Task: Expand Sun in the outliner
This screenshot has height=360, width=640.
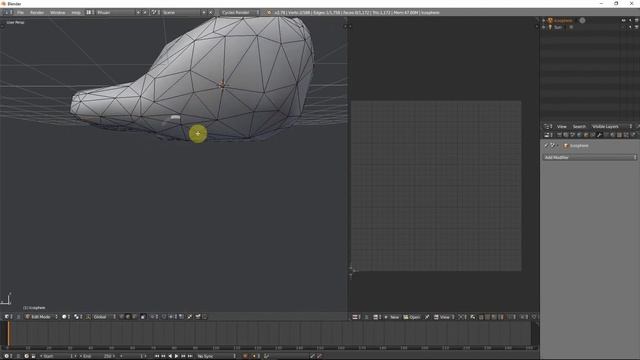Action: coord(544,27)
